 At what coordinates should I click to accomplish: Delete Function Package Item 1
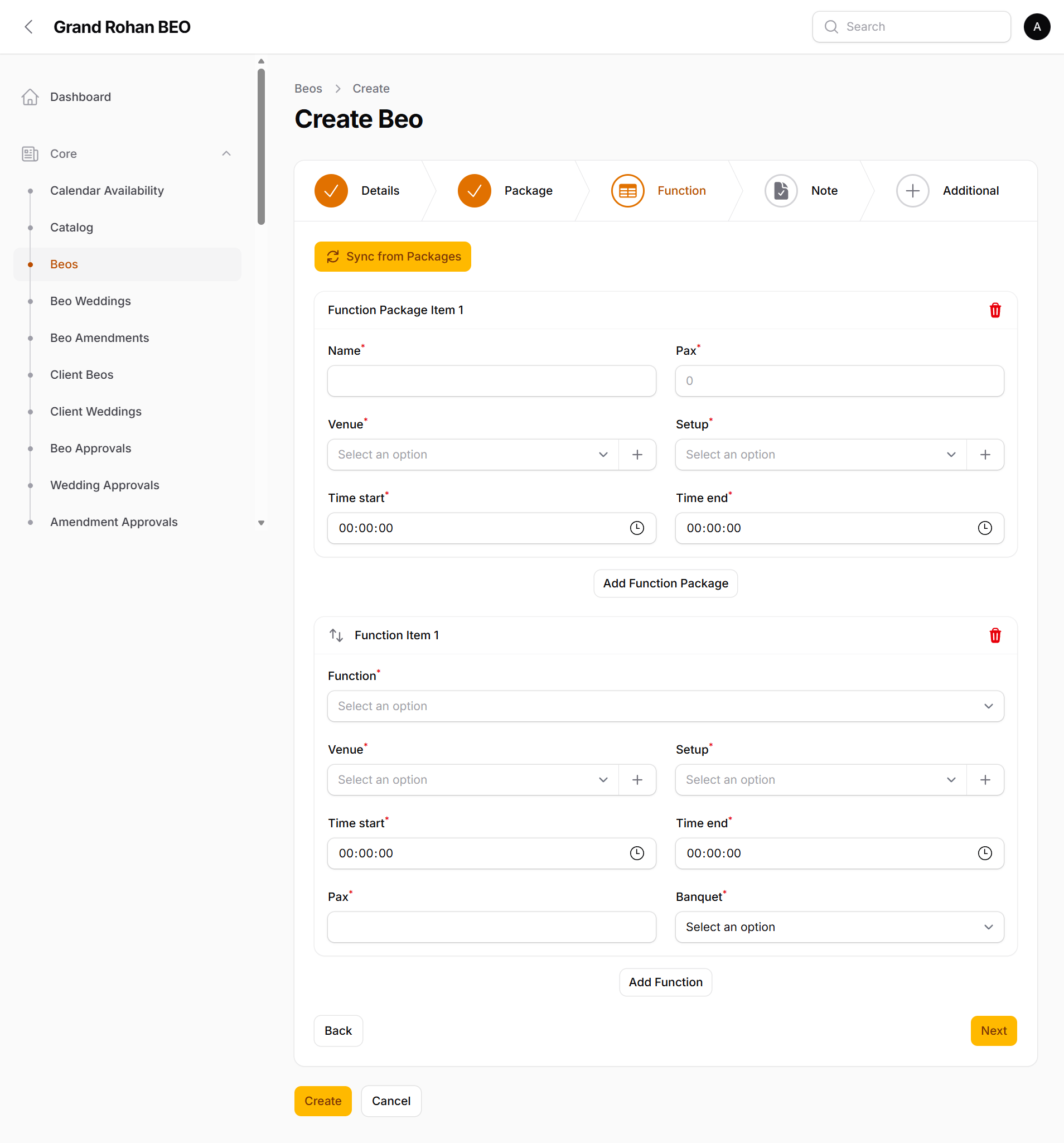pyautogui.click(x=995, y=311)
